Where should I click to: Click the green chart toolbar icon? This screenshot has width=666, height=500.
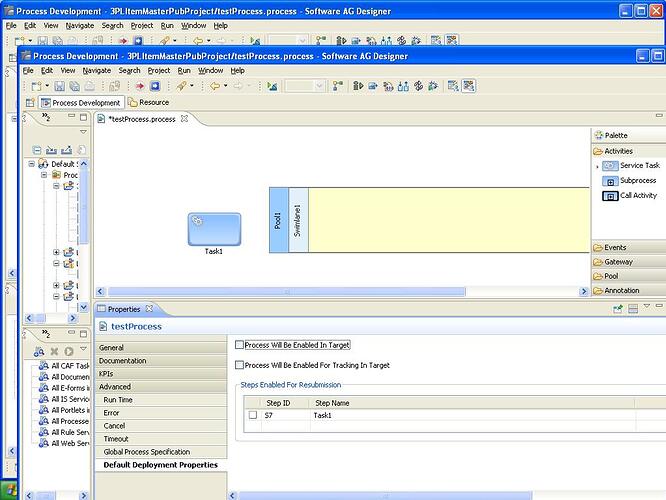tap(272, 86)
